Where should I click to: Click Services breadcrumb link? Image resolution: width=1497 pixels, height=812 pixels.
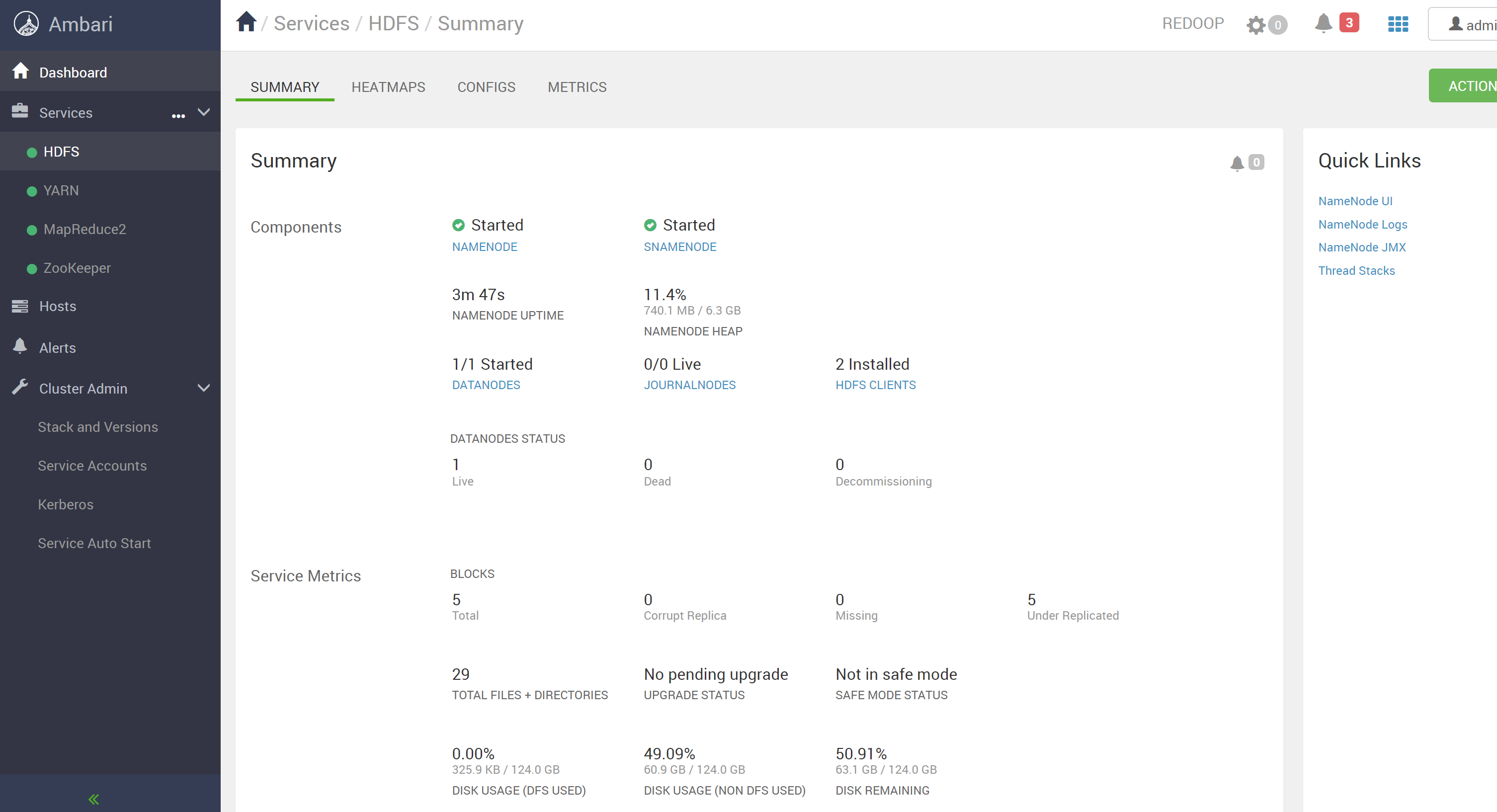[312, 23]
